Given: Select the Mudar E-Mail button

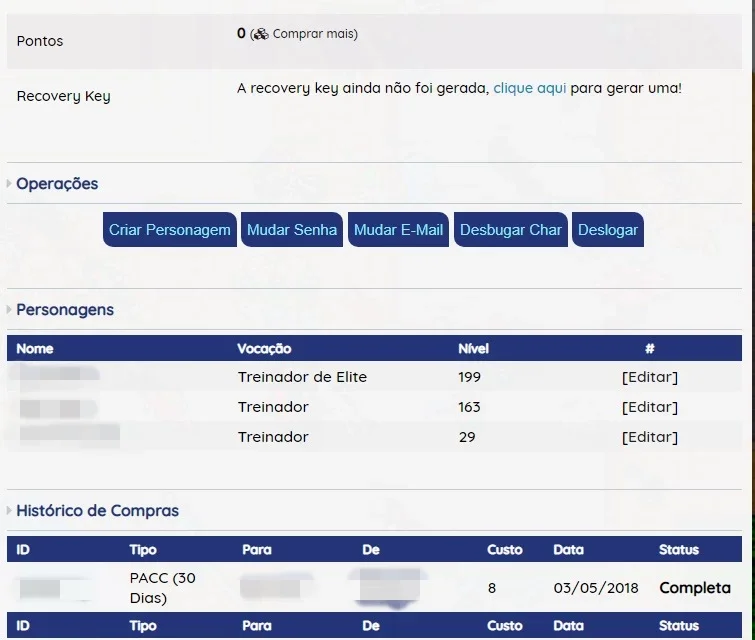Looking at the screenshot, I should click(398, 230).
